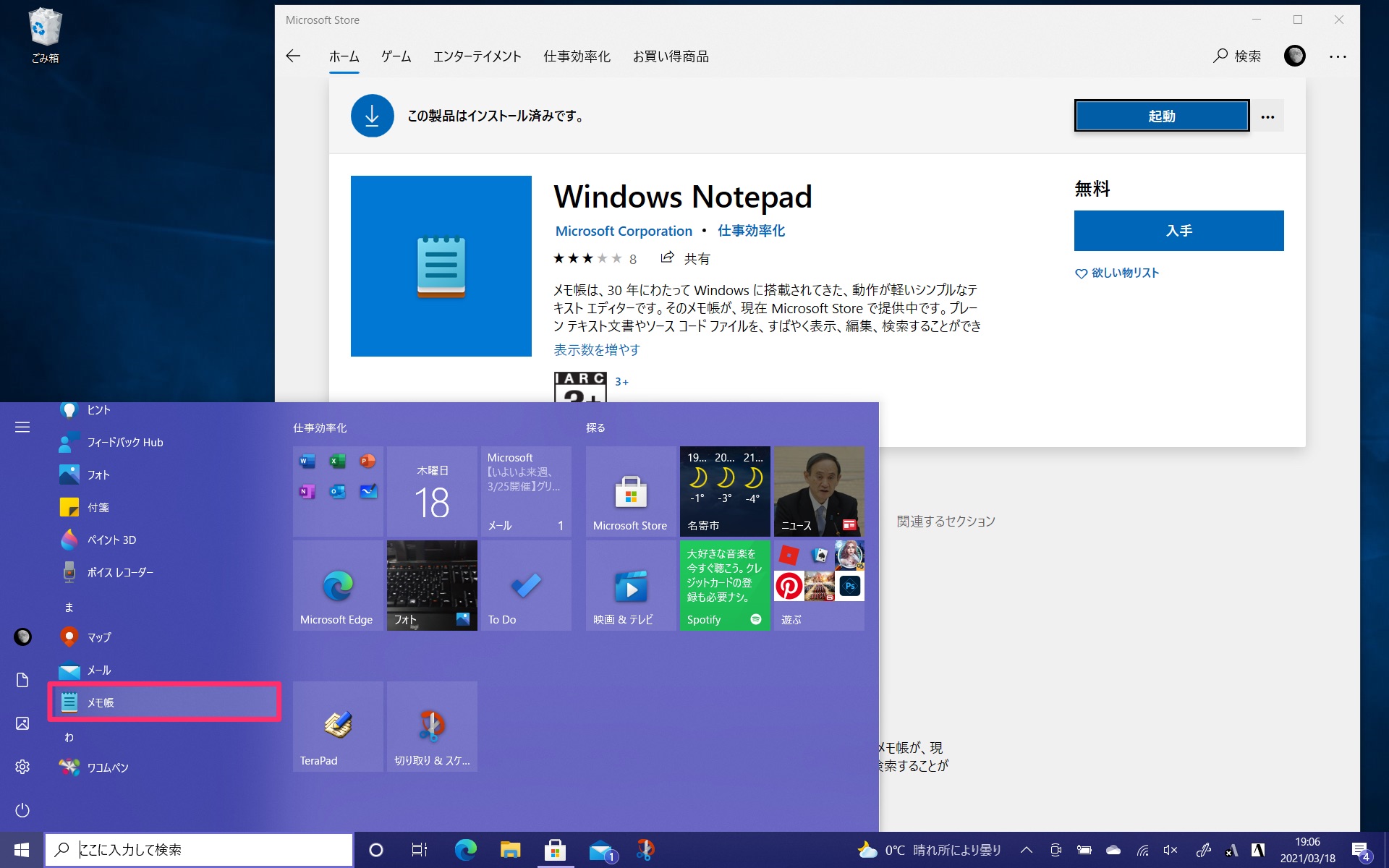1389x868 pixels.
Task: Click taskbar search box ここに入力して検索
Action: [199, 850]
